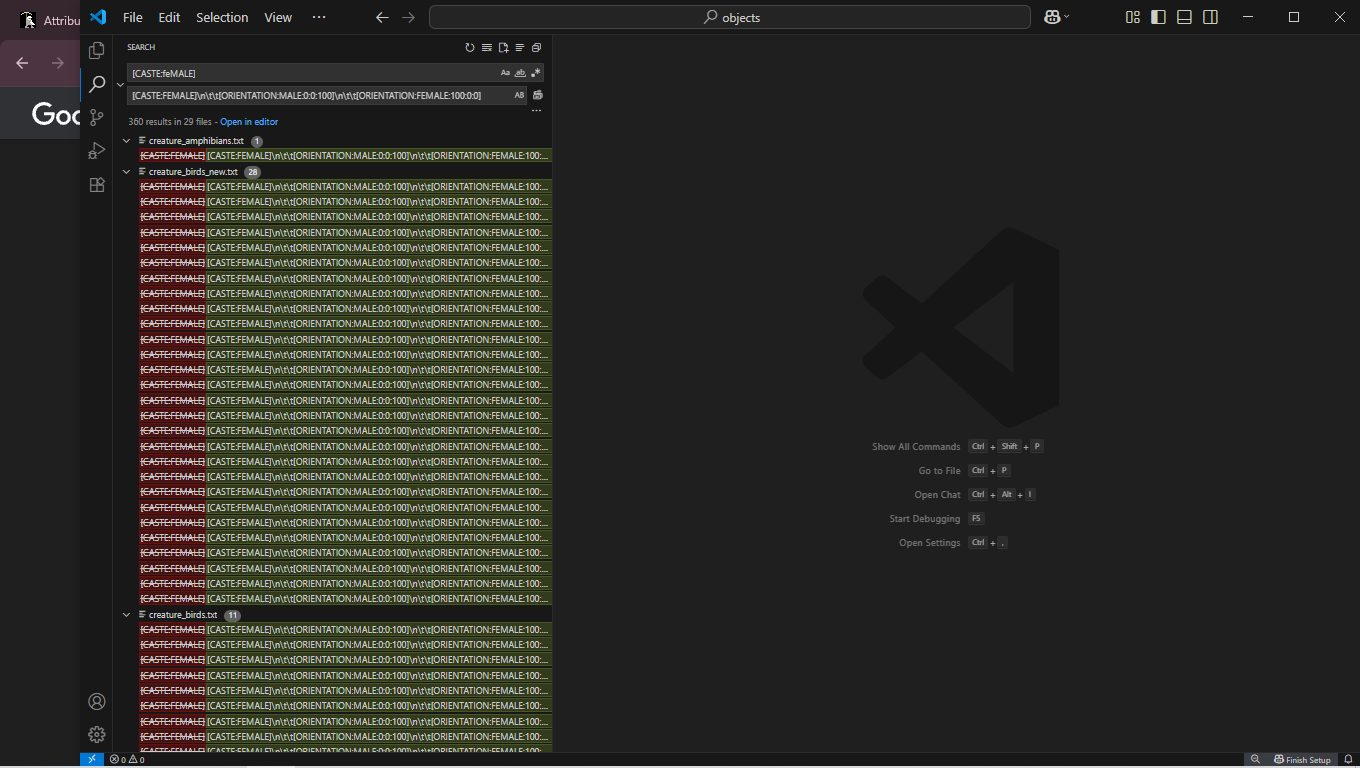
Task: Click the remote window indicator in the status bar
Action: point(92,760)
